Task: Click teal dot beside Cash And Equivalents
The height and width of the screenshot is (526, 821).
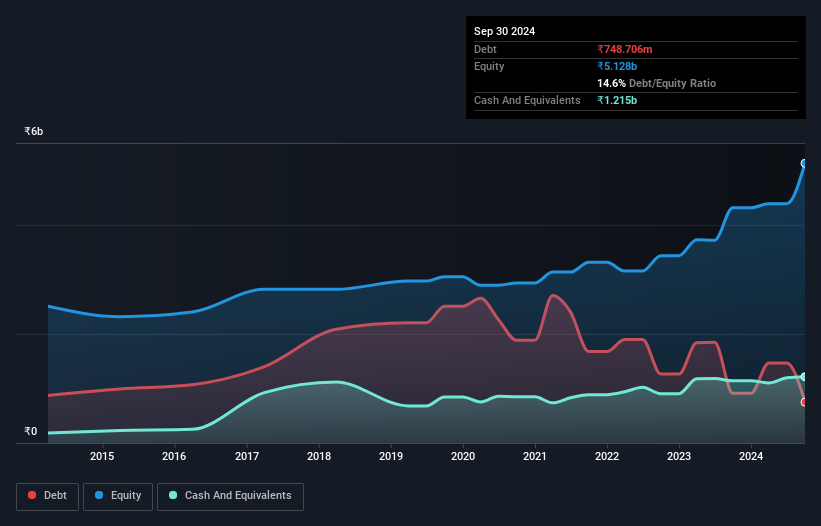Action: pos(174,496)
